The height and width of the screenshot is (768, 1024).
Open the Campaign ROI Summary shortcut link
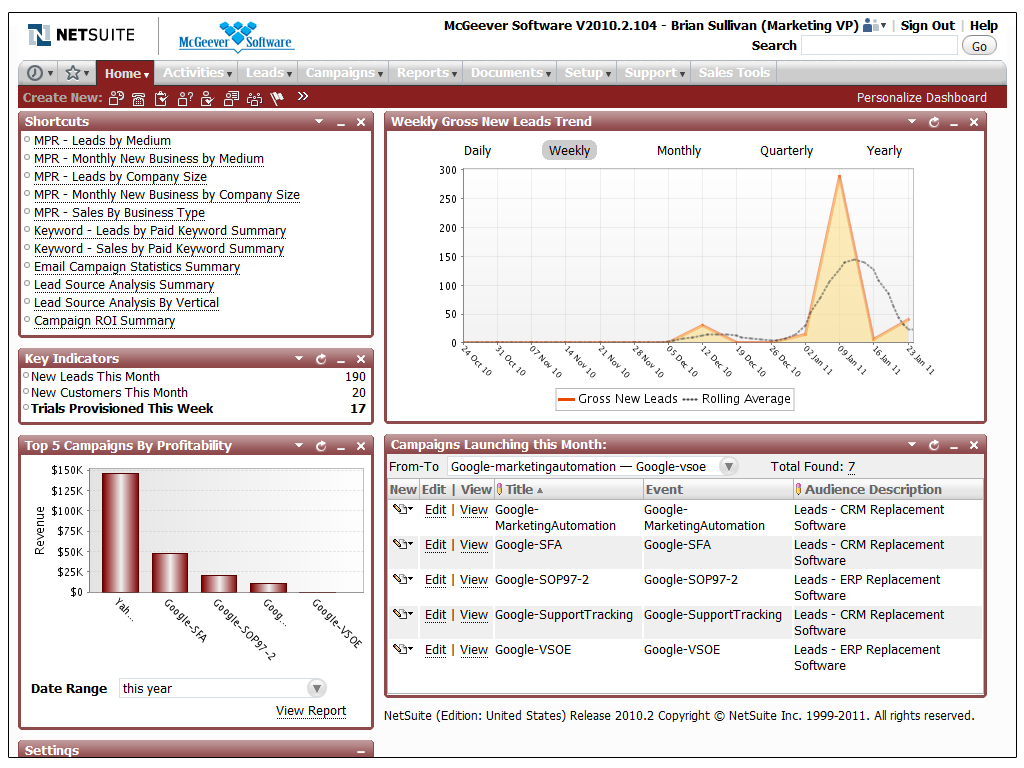click(104, 321)
